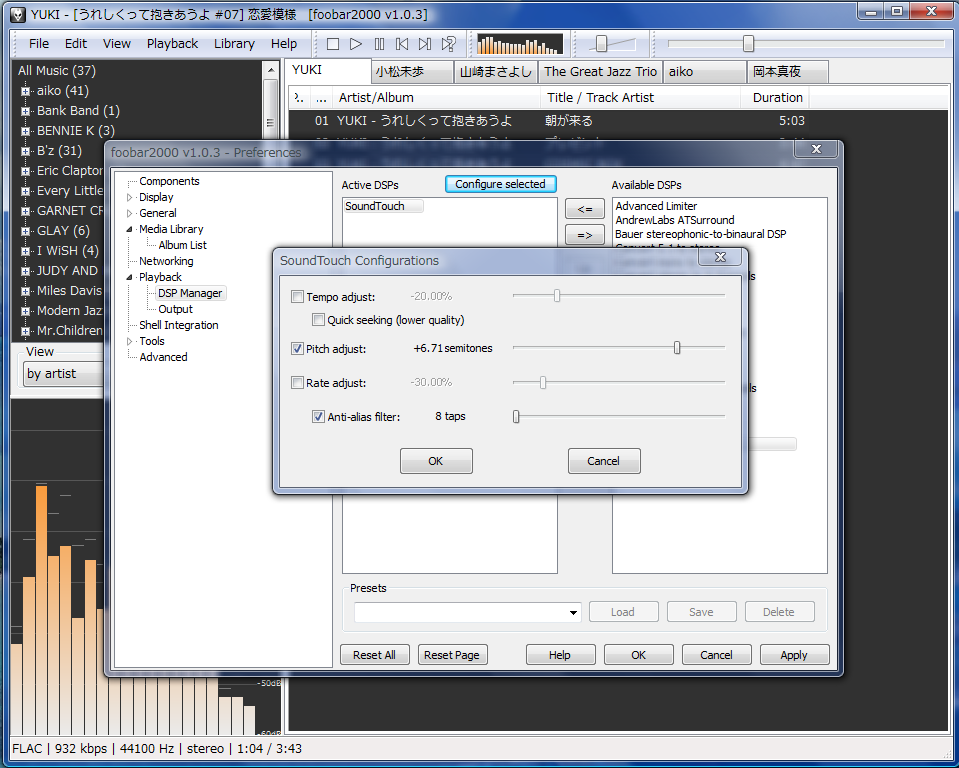Expand the BENNIE K (3) node
Screen dimensions: 959x768
tap(25, 131)
